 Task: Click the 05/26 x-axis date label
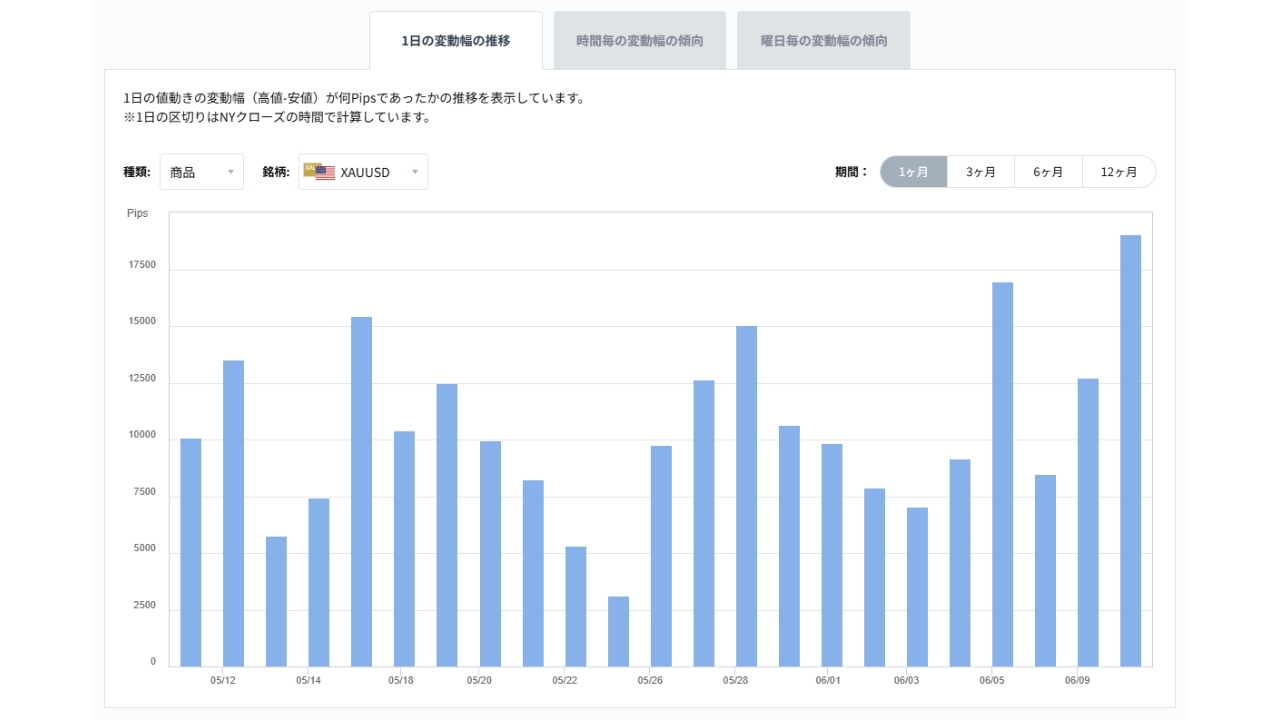click(x=650, y=681)
